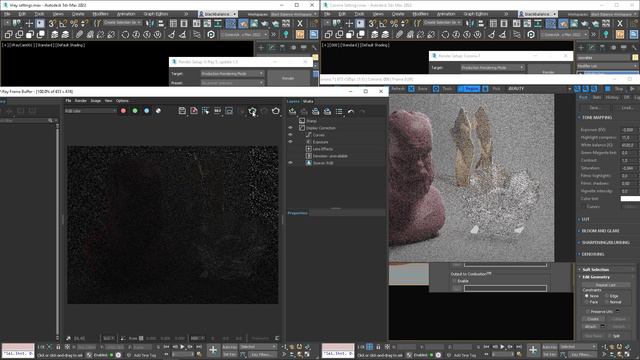Collapse the Soft Selection rollout
640x360 pixels.
pos(596,270)
